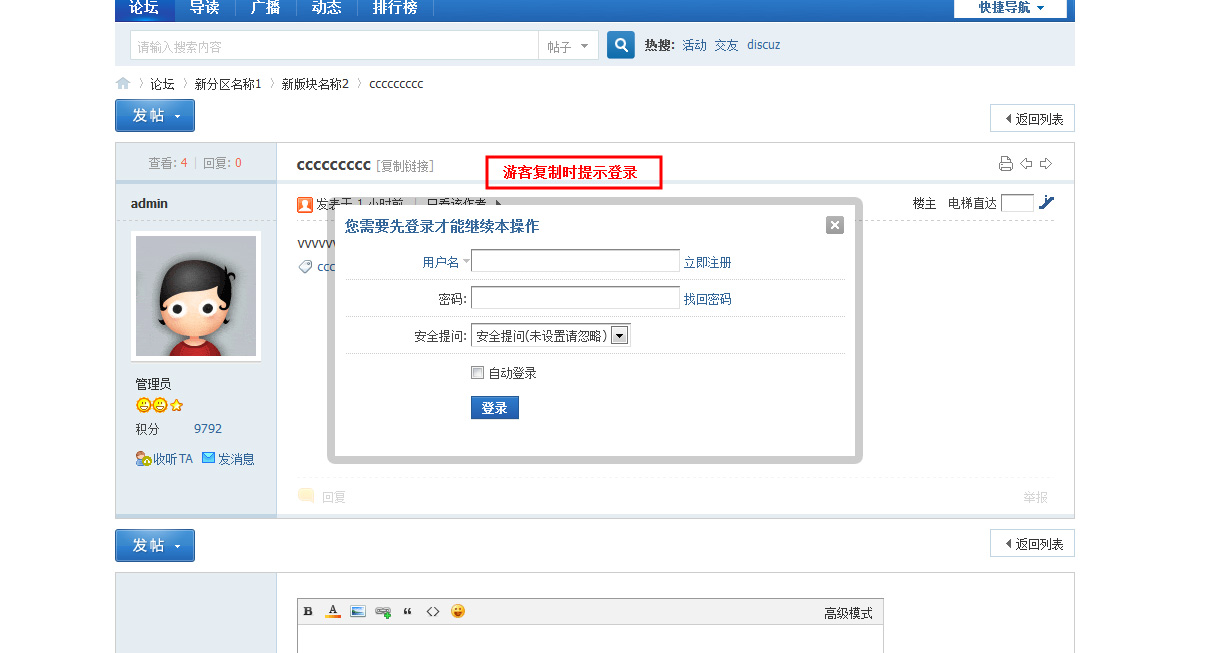Click 新版块名称2 in breadcrumb

tap(315, 85)
